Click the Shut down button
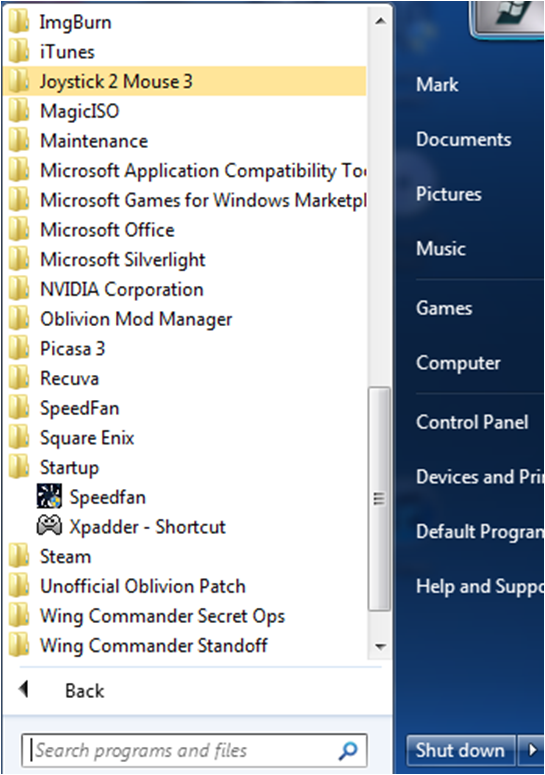 coord(461,750)
